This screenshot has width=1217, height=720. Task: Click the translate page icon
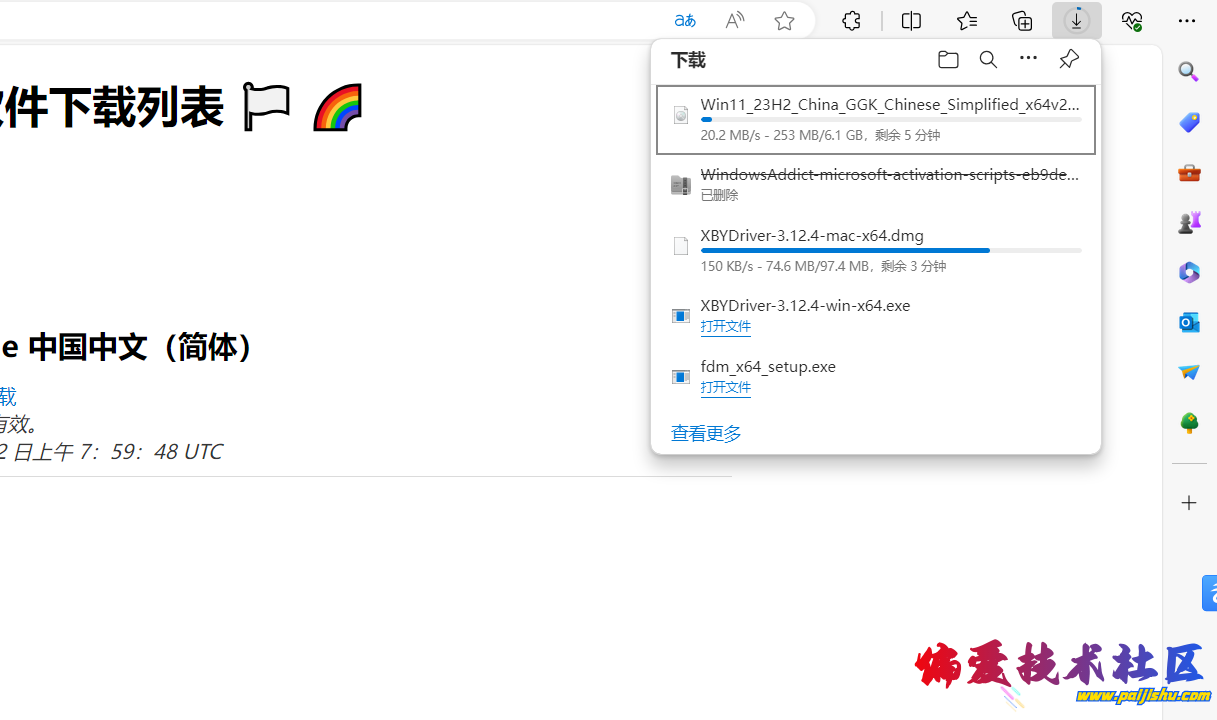pos(685,21)
